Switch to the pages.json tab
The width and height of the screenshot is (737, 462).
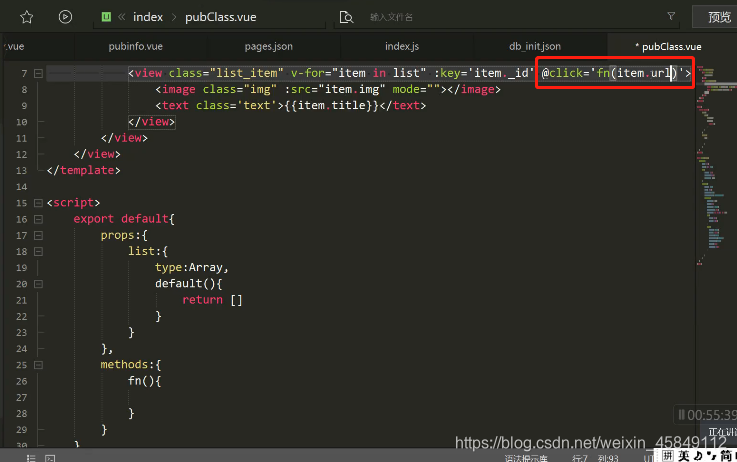click(x=268, y=47)
